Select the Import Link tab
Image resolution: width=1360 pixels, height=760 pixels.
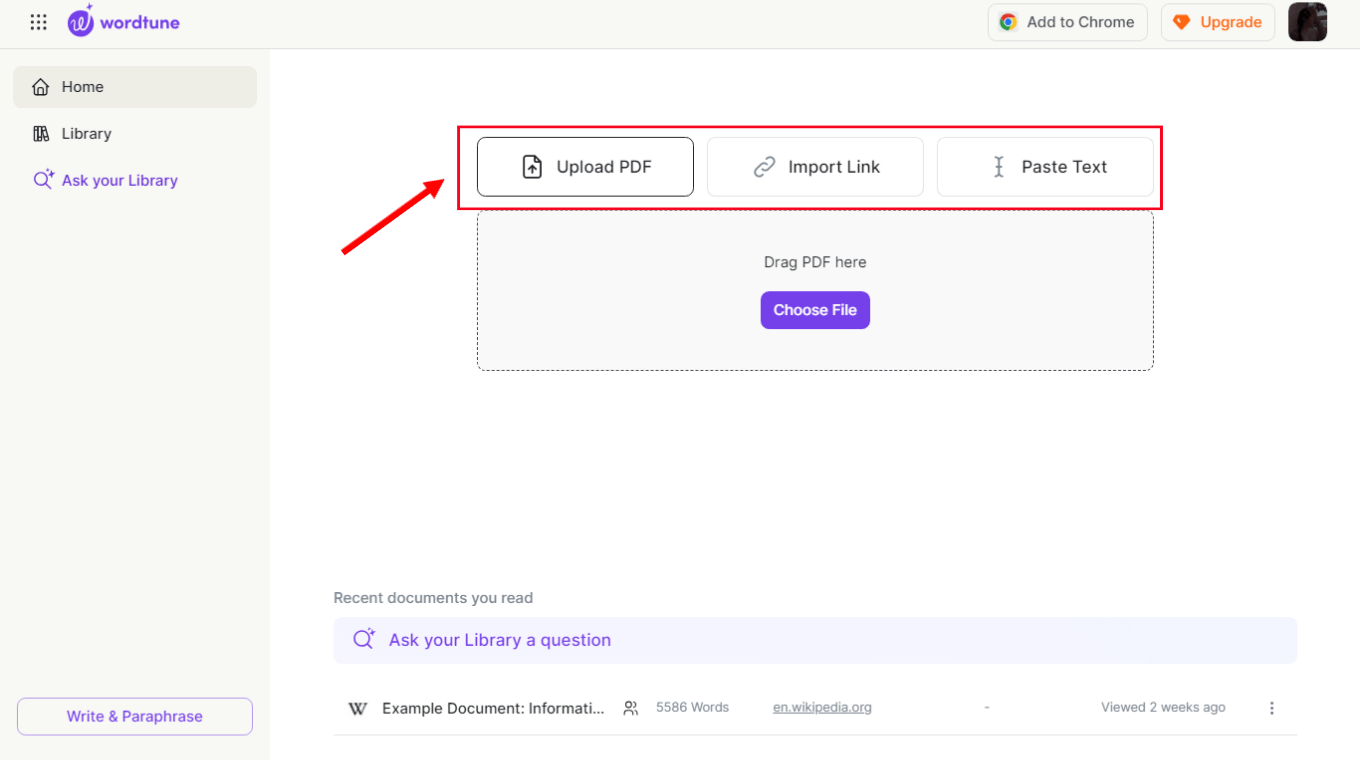tap(815, 167)
